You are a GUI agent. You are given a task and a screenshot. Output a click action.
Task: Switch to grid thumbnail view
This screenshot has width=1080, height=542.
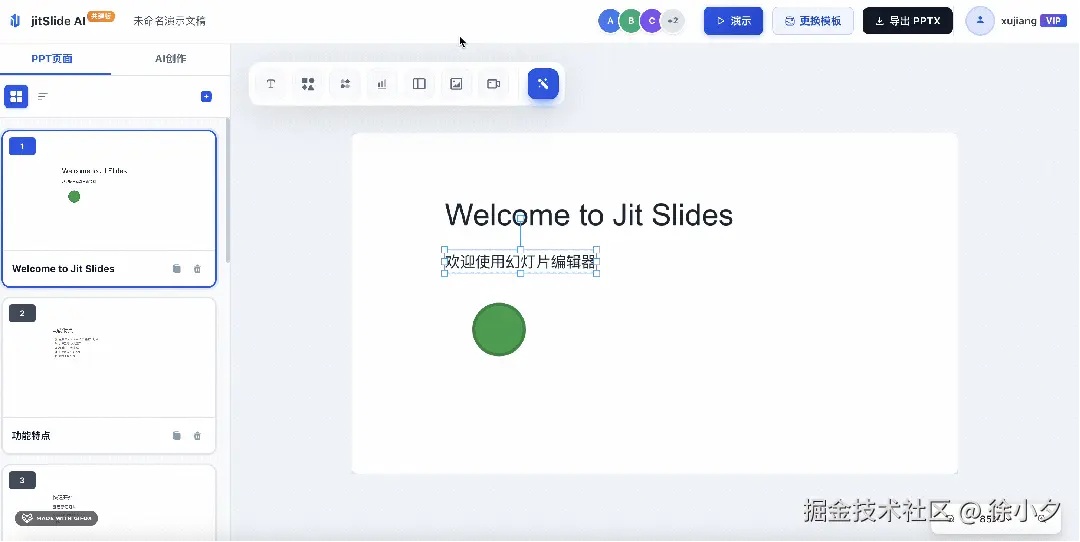click(x=16, y=96)
